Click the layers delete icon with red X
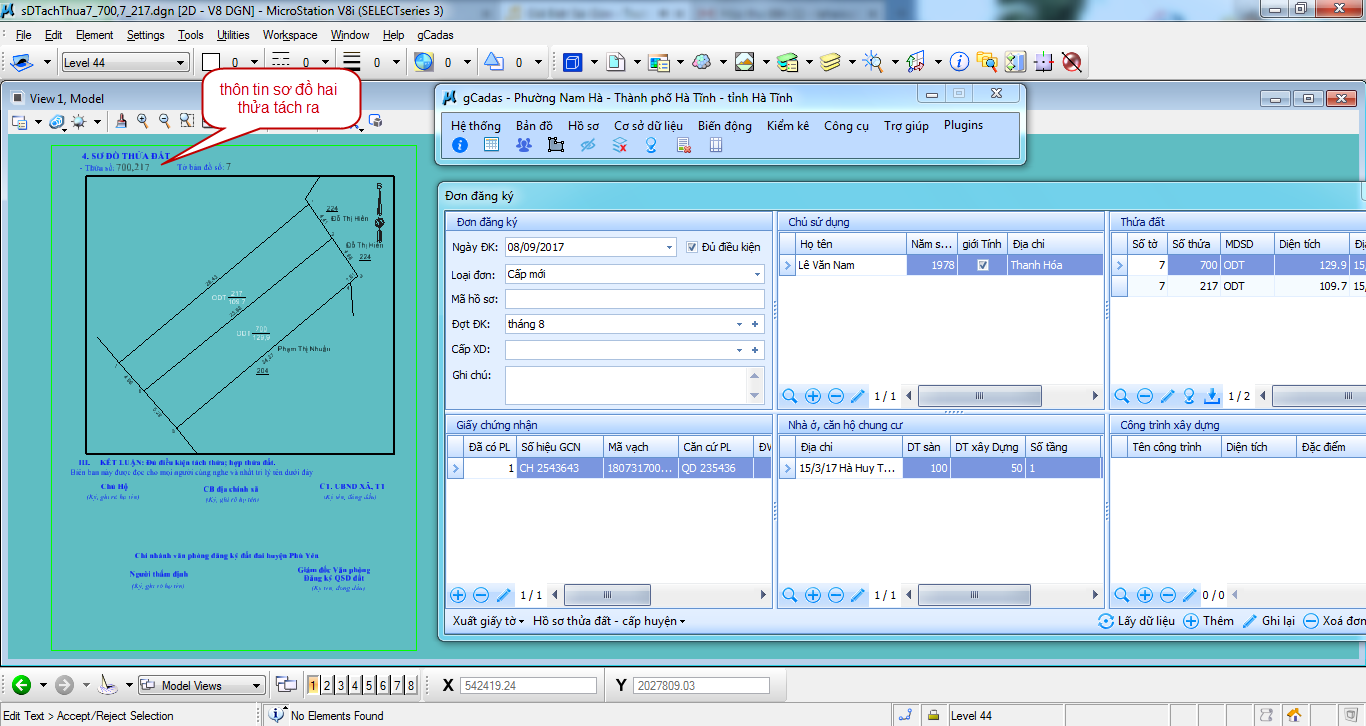The height and width of the screenshot is (726, 1366). (x=620, y=145)
